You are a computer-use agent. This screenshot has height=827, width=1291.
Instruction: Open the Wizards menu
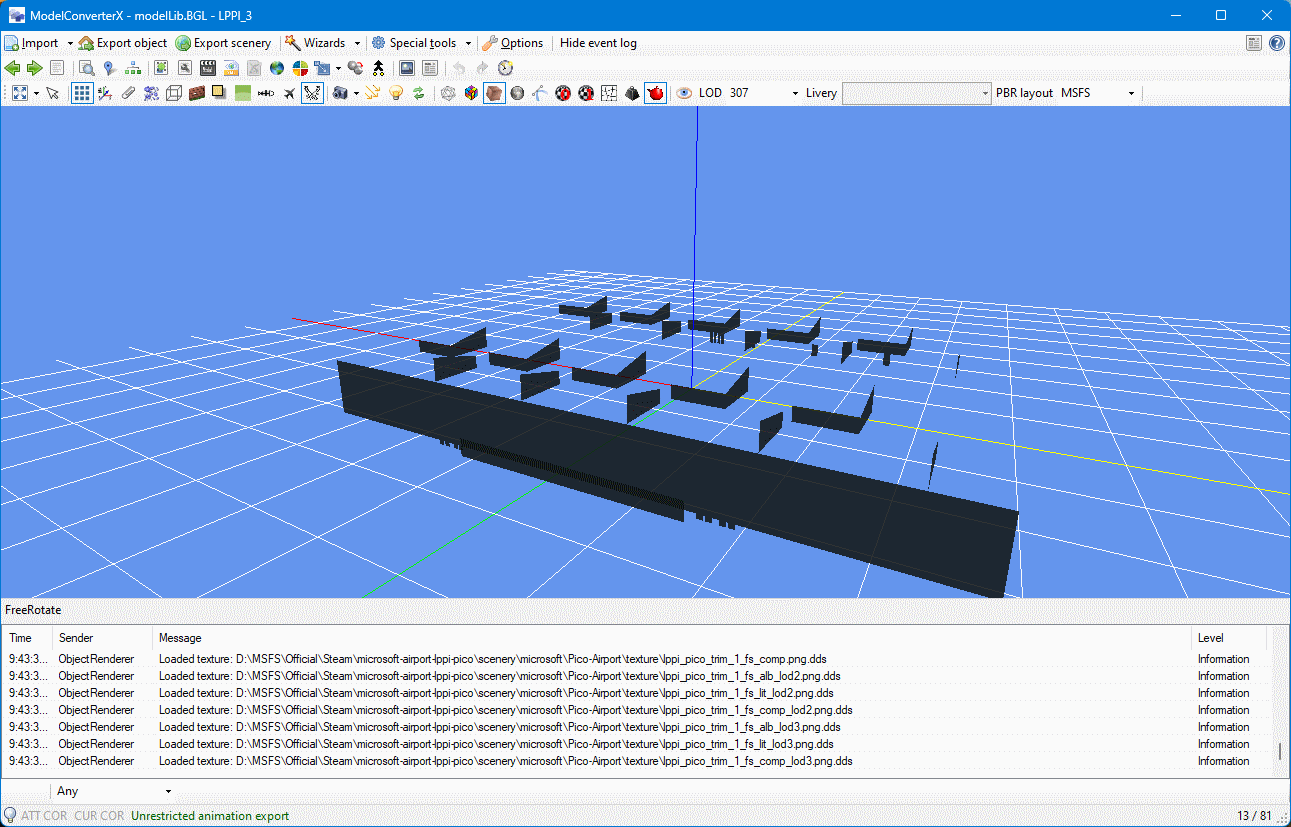pyautogui.click(x=320, y=43)
